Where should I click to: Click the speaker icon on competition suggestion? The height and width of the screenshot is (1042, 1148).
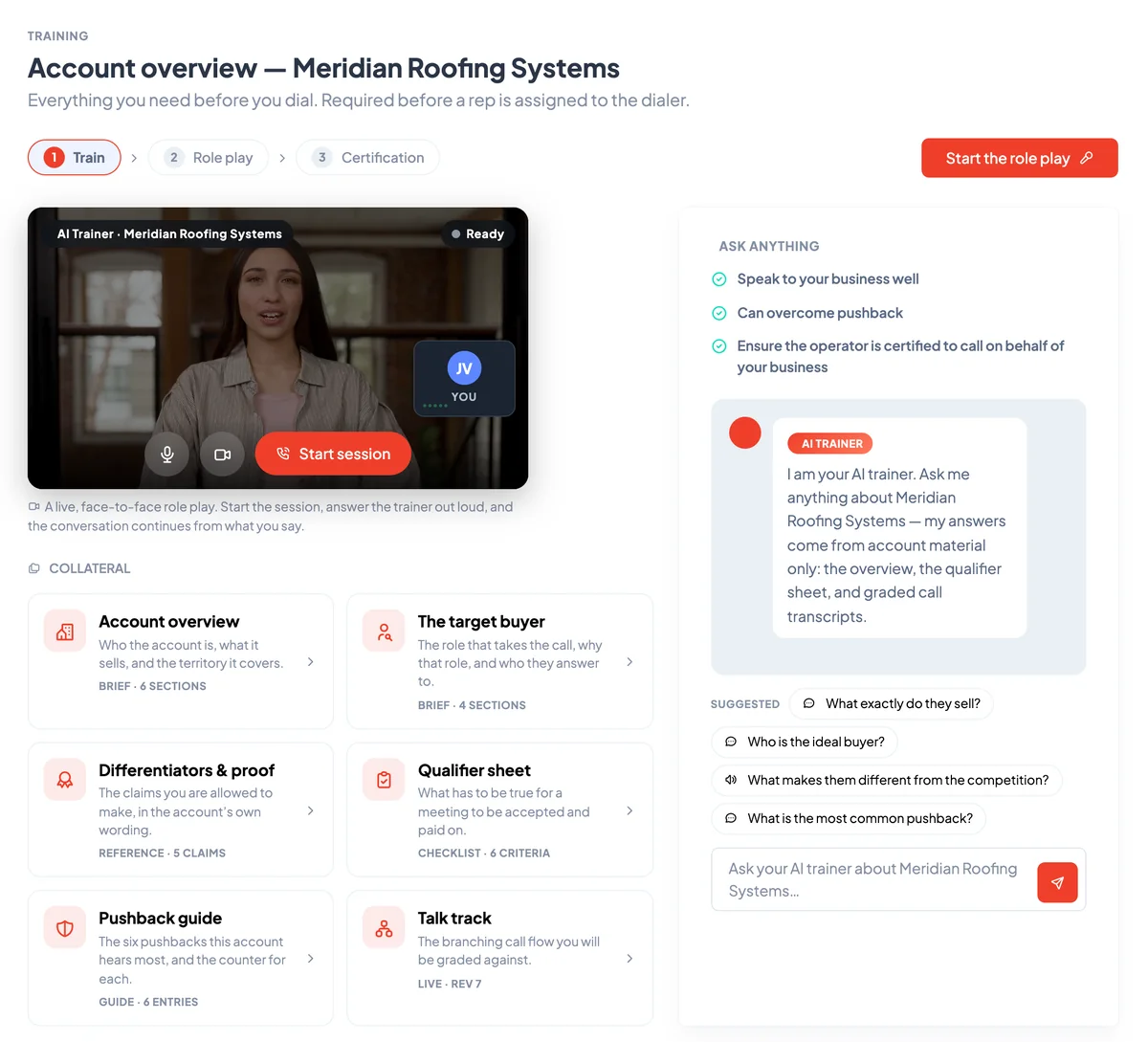click(x=731, y=780)
